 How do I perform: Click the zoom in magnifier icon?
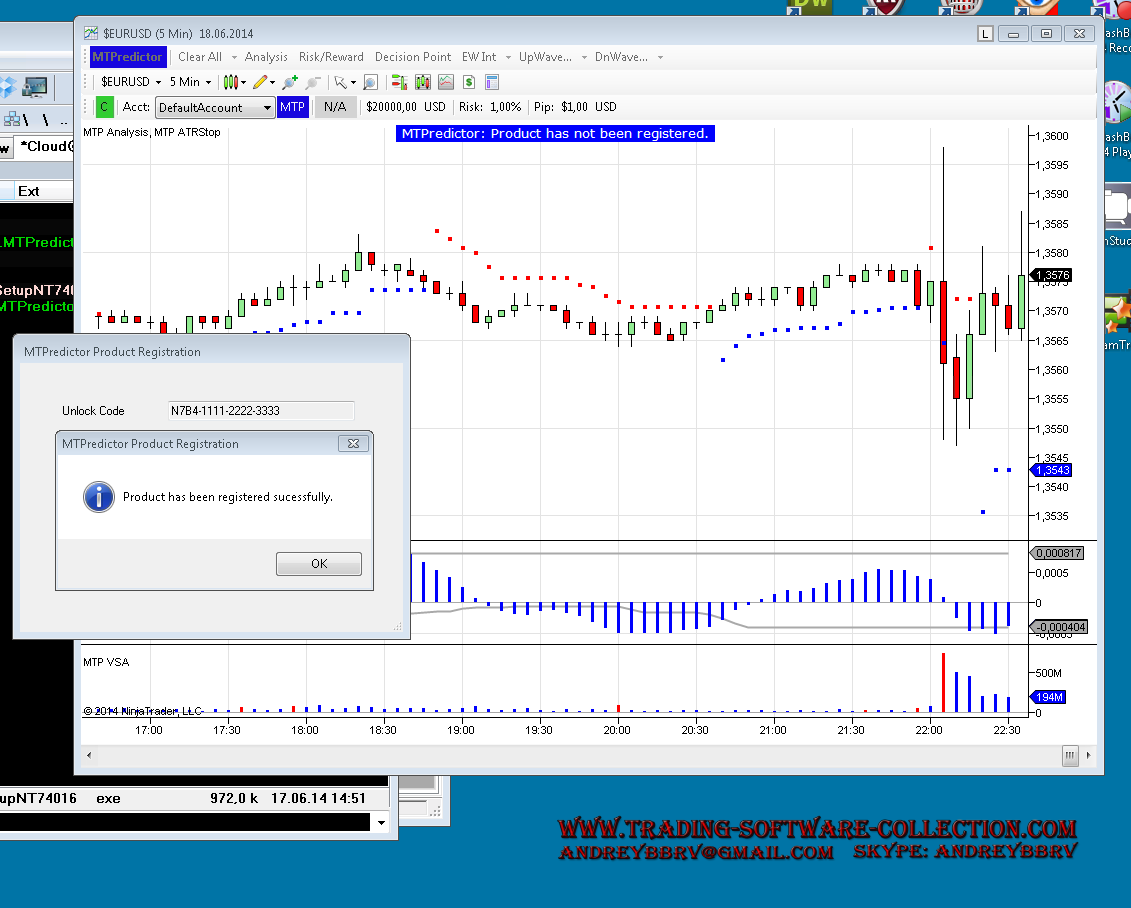tap(290, 82)
